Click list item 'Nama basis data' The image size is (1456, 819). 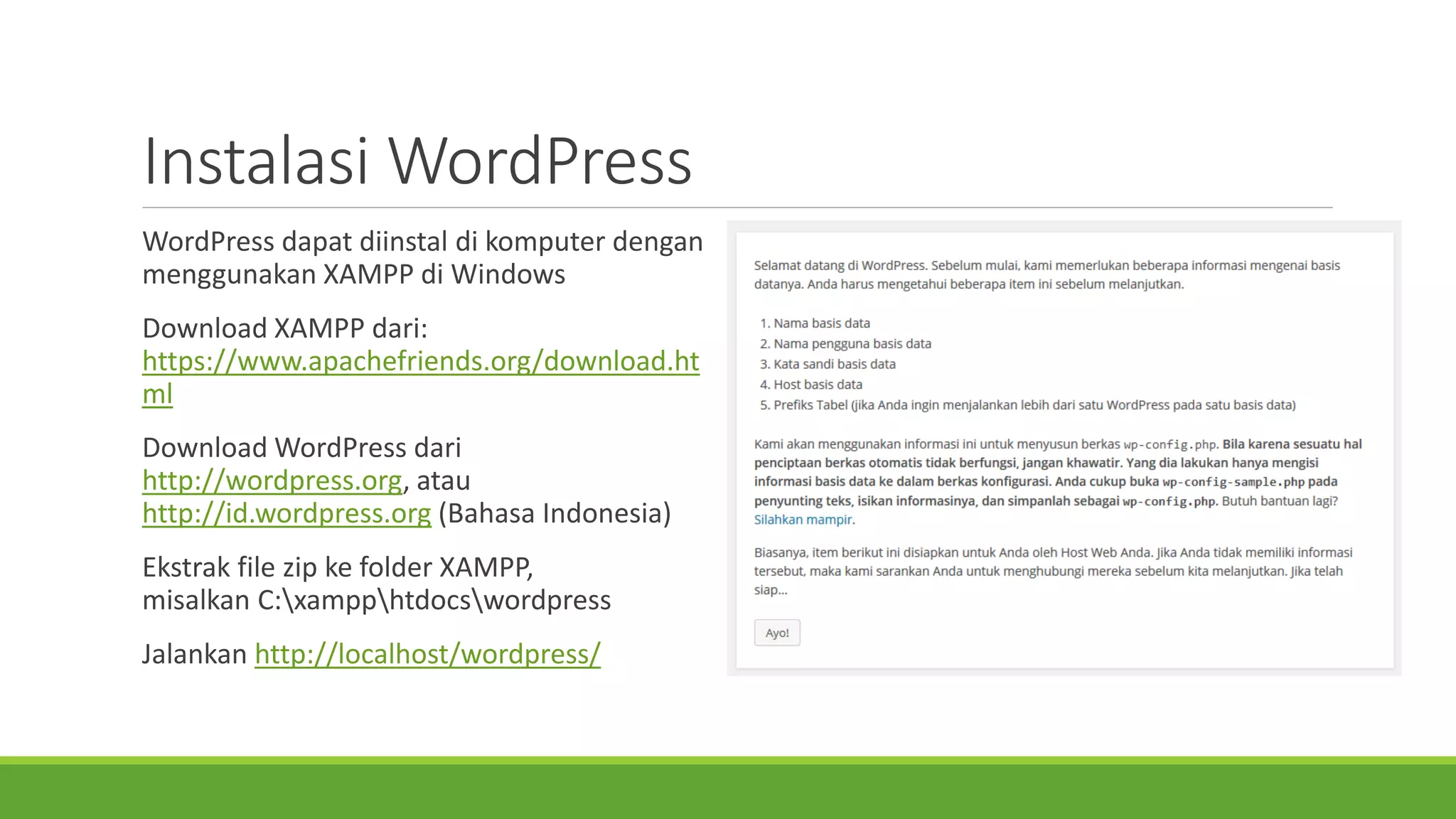tap(821, 323)
